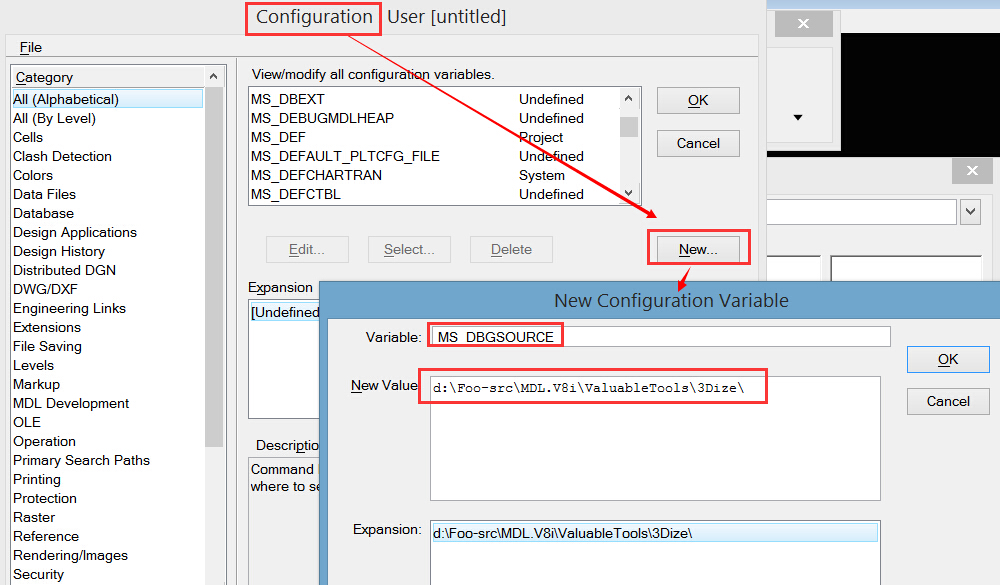The image size is (1000, 585).
Task: Cancel the New Configuration Variable dialog
Action: click(x=947, y=401)
